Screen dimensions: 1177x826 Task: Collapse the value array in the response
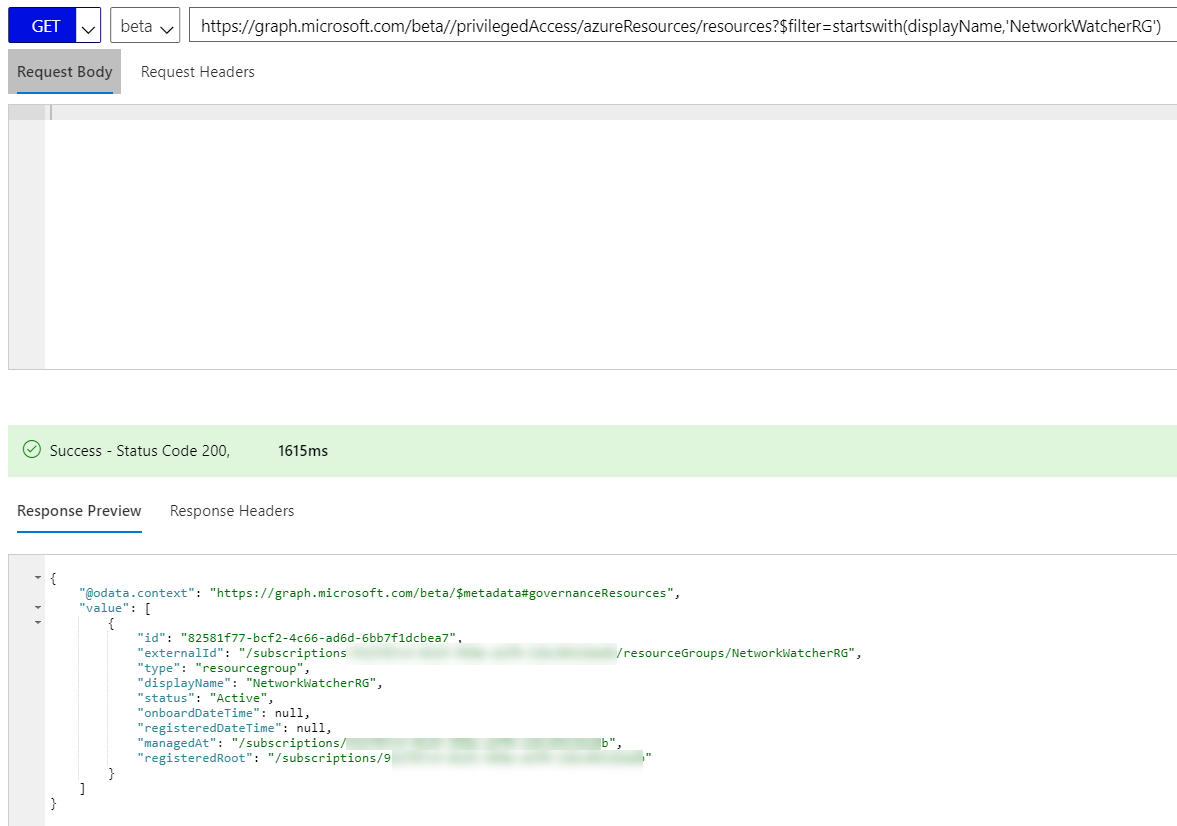38,607
